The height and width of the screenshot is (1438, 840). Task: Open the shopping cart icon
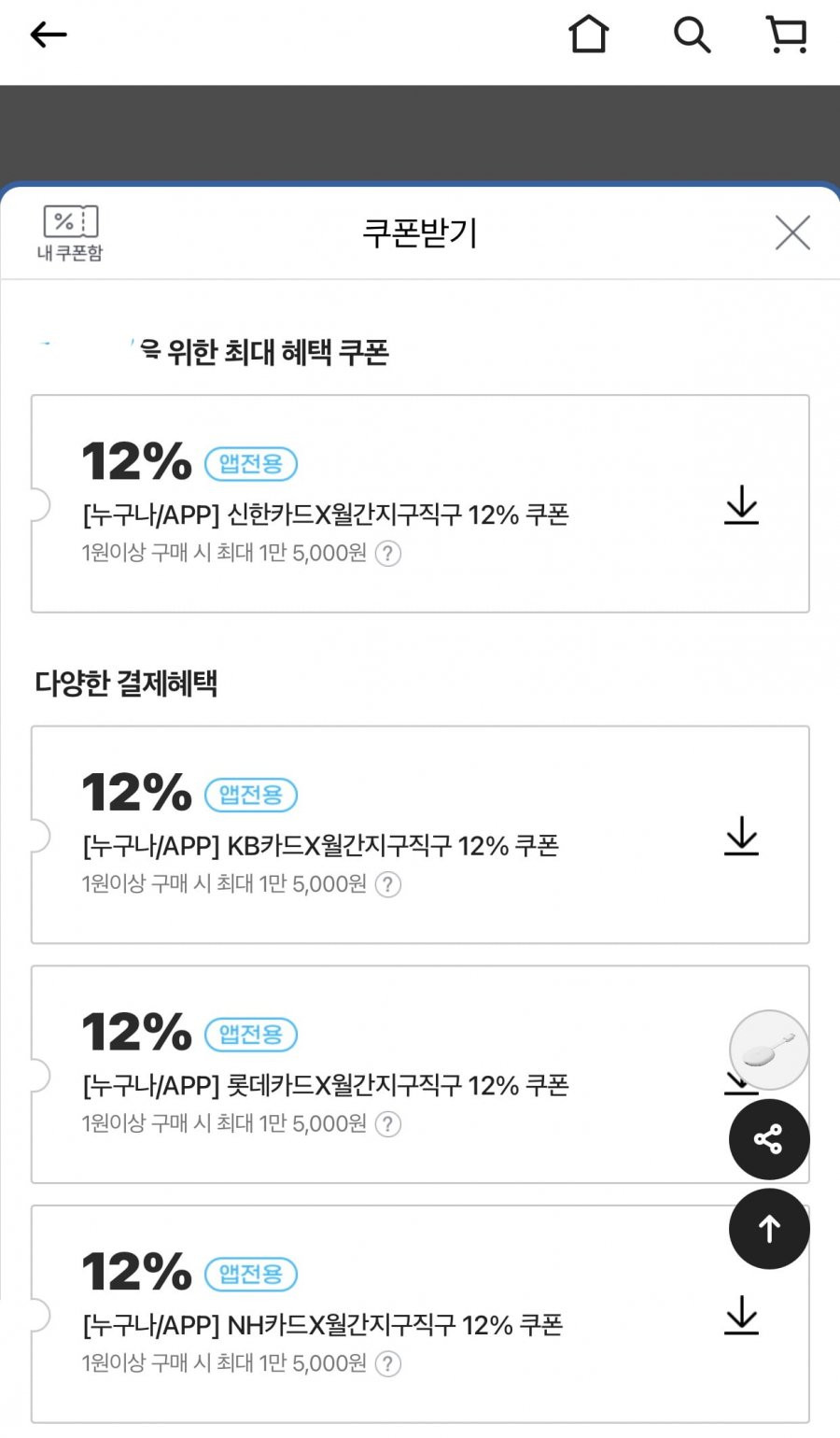[x=787, y=35]
